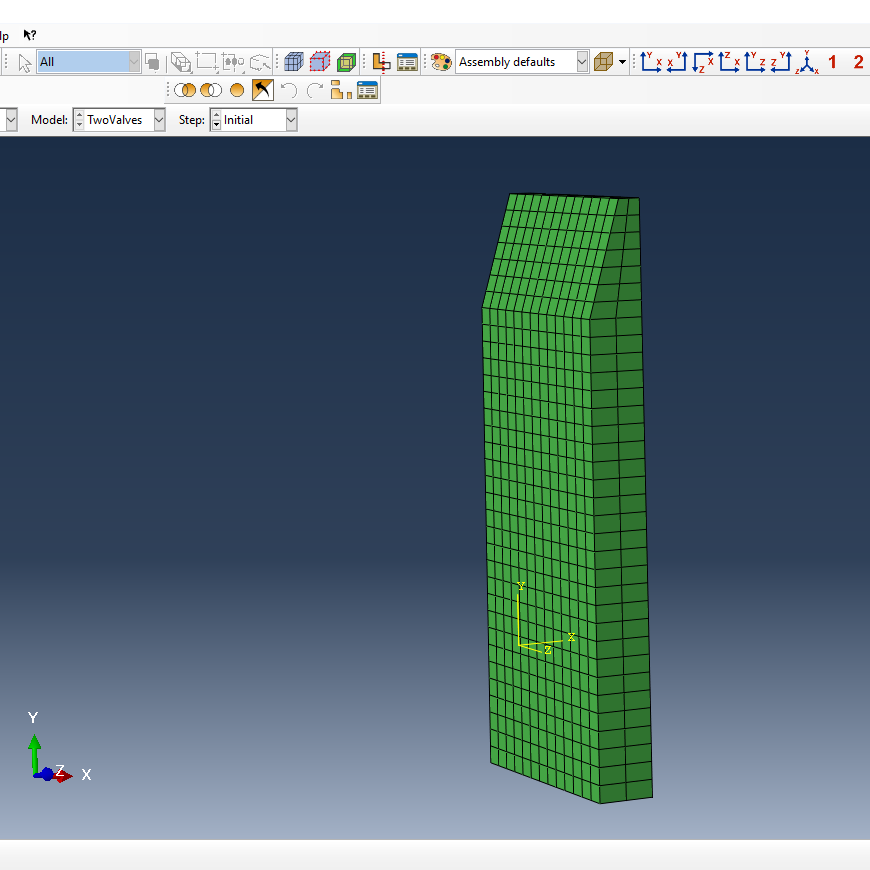The image size is (870, 870).
Task: Apply the Front view (XY axes)
Action: [651, 62]
